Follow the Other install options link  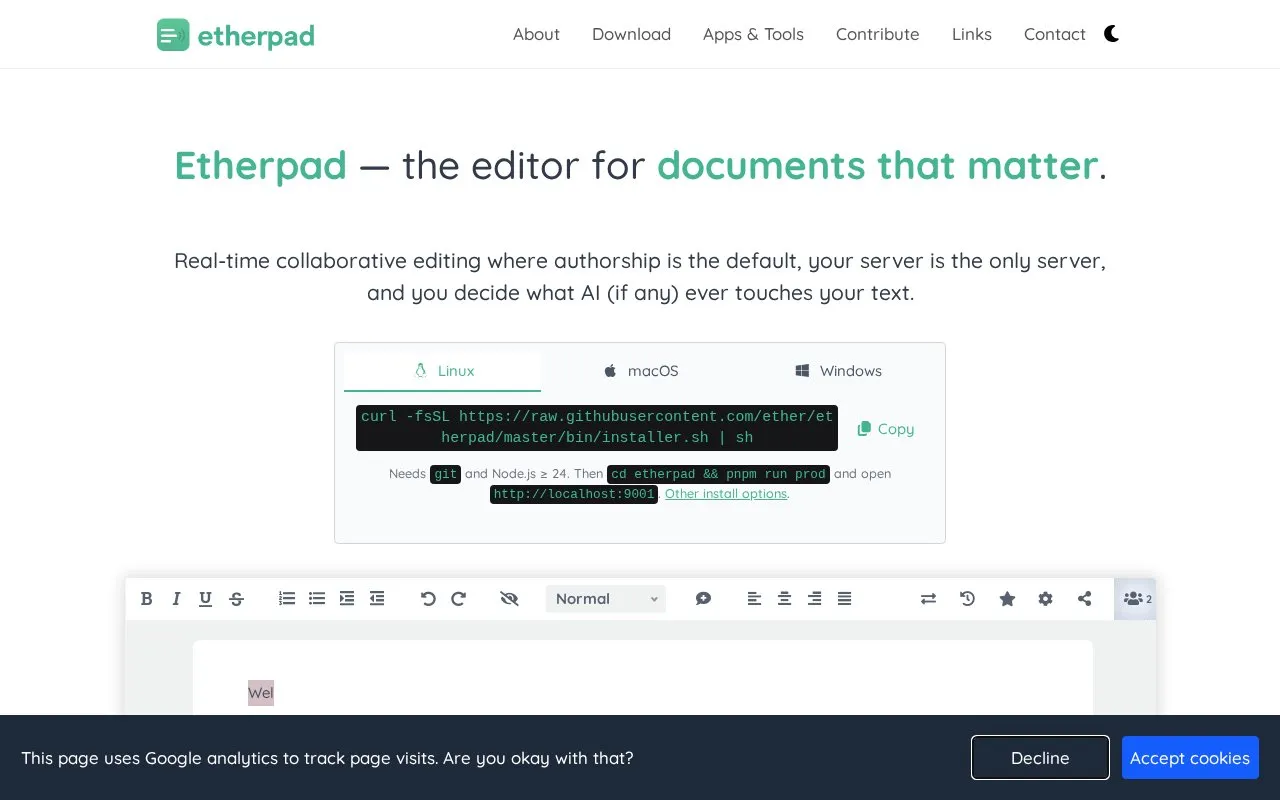[x=726, y=494]
